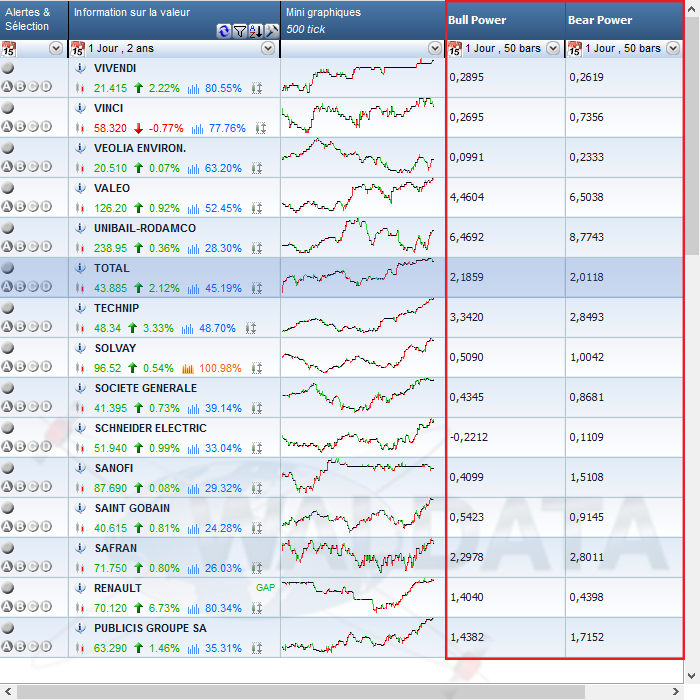Click horizontal scrollbar left arrow

pyautogui.click(x=8, y=692)
